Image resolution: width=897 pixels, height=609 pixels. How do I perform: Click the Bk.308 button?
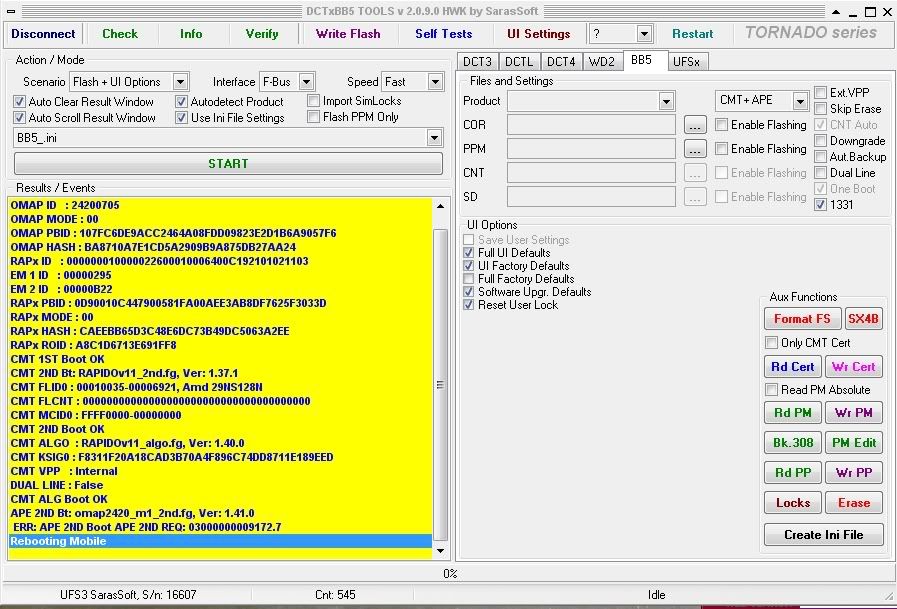pos(793,443)
